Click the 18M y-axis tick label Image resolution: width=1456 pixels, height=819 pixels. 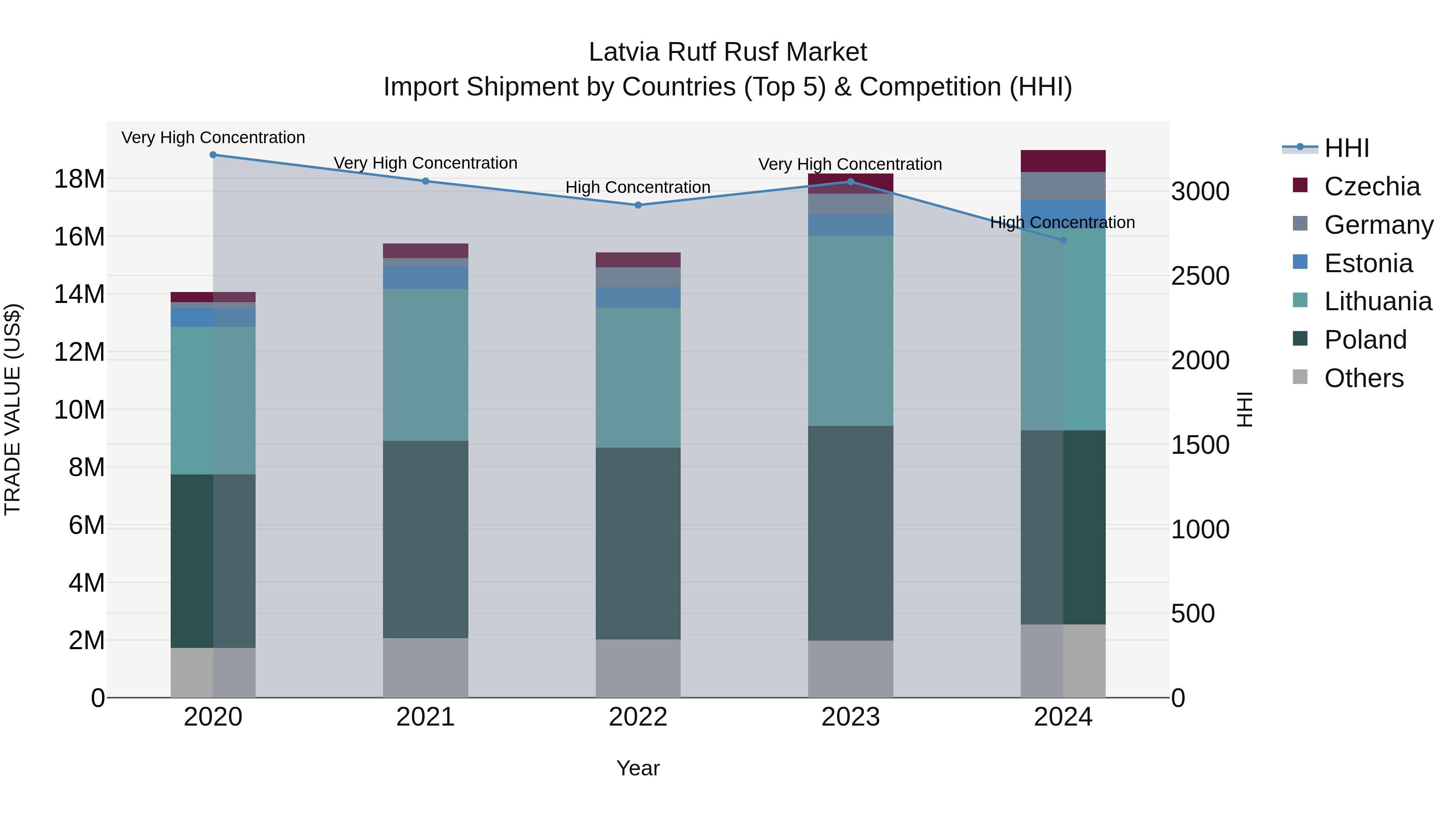tap(79, 179)
